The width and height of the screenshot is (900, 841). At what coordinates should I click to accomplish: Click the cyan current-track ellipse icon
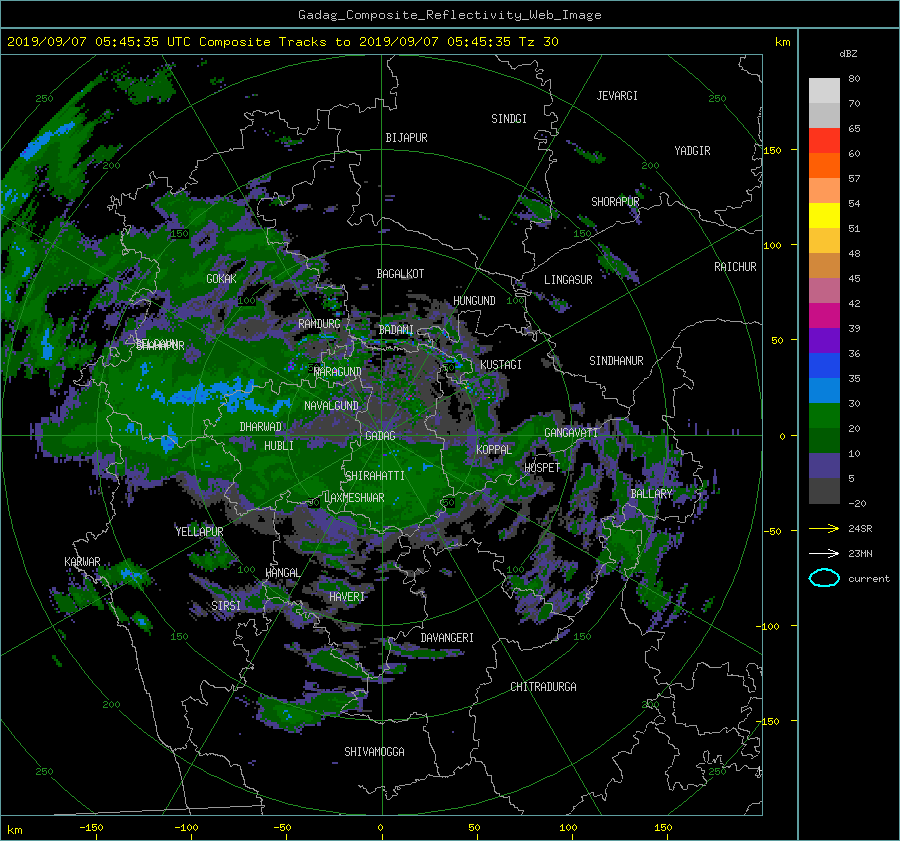click(x=824, y=578)
